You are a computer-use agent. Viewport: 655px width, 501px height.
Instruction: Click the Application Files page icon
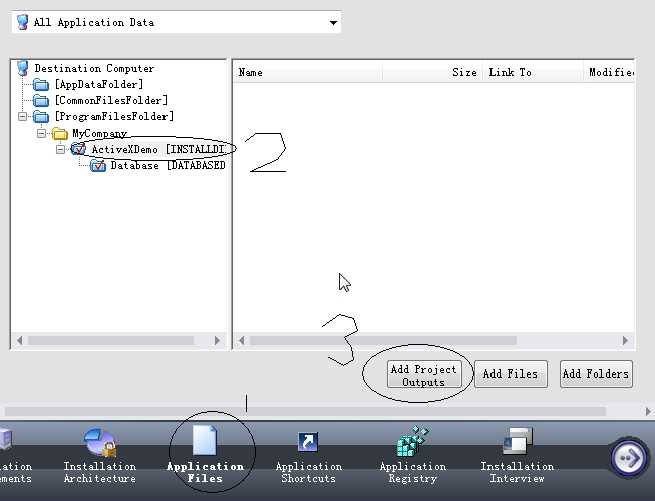(x=205, y=440)
